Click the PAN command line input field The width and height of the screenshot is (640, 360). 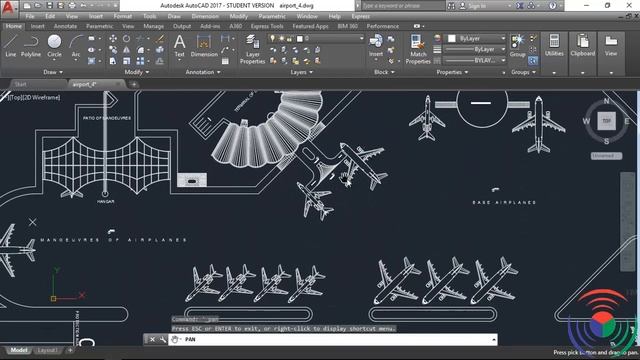pyautogui.click(x=333, y=340)
